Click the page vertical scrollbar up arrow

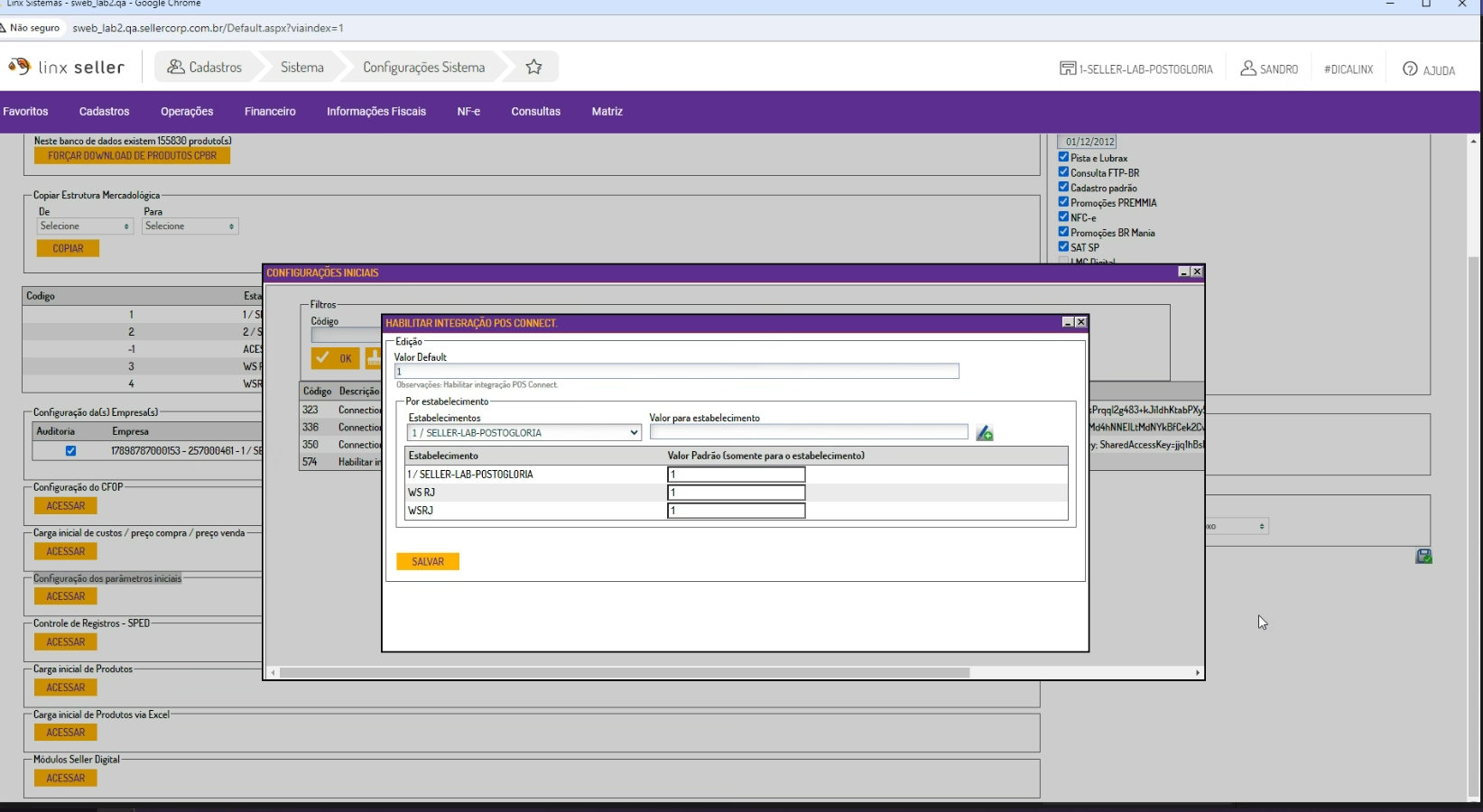click(1474, 142)
